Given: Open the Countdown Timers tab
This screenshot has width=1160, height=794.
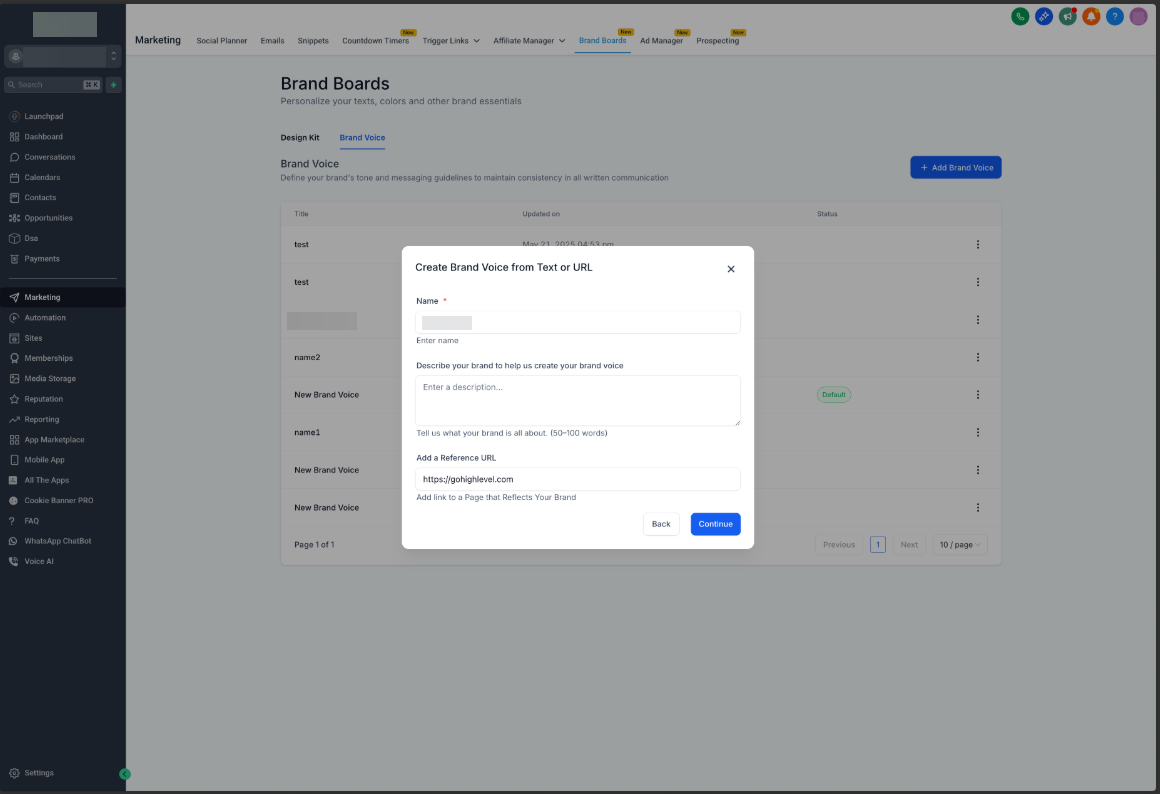Looking at the screenshot, I should tap(375, 41).
